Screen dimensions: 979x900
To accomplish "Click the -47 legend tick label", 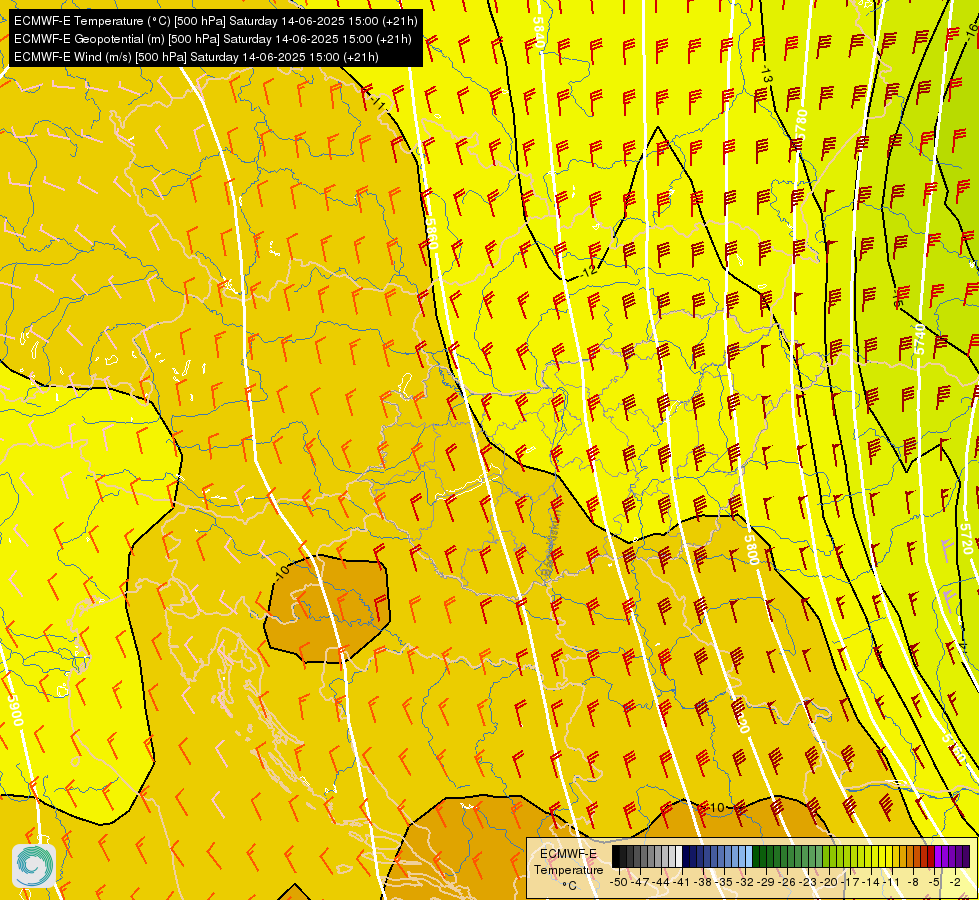I will point(640,883).
